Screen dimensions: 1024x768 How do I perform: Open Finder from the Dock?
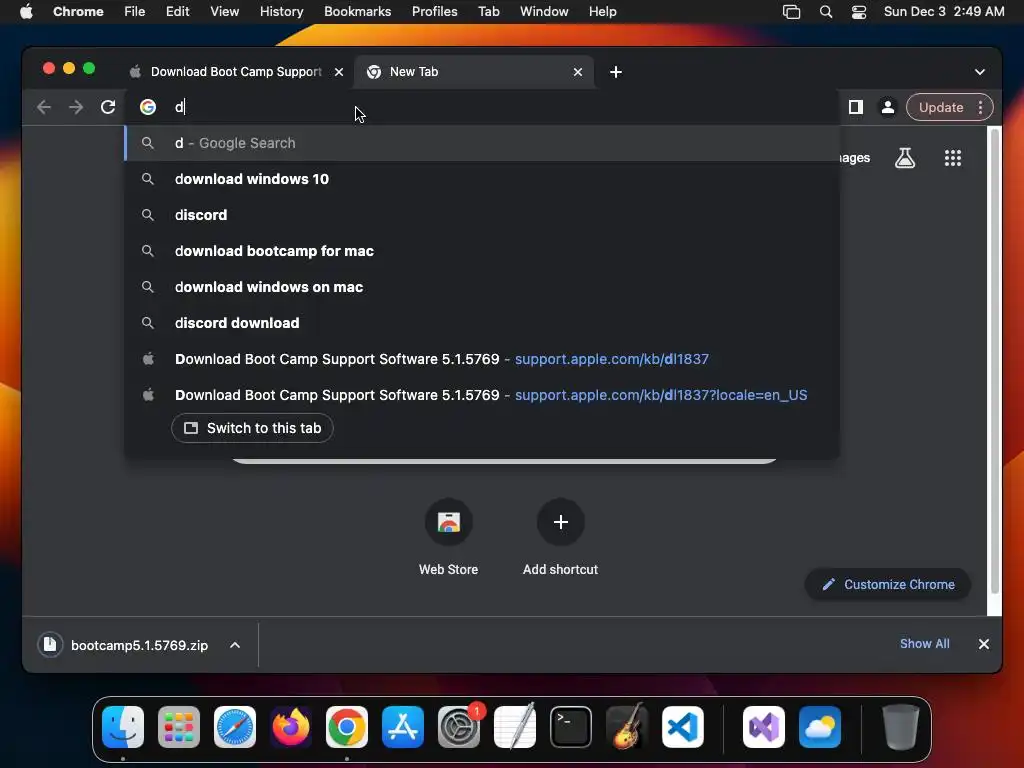click(x=123, y=727)
